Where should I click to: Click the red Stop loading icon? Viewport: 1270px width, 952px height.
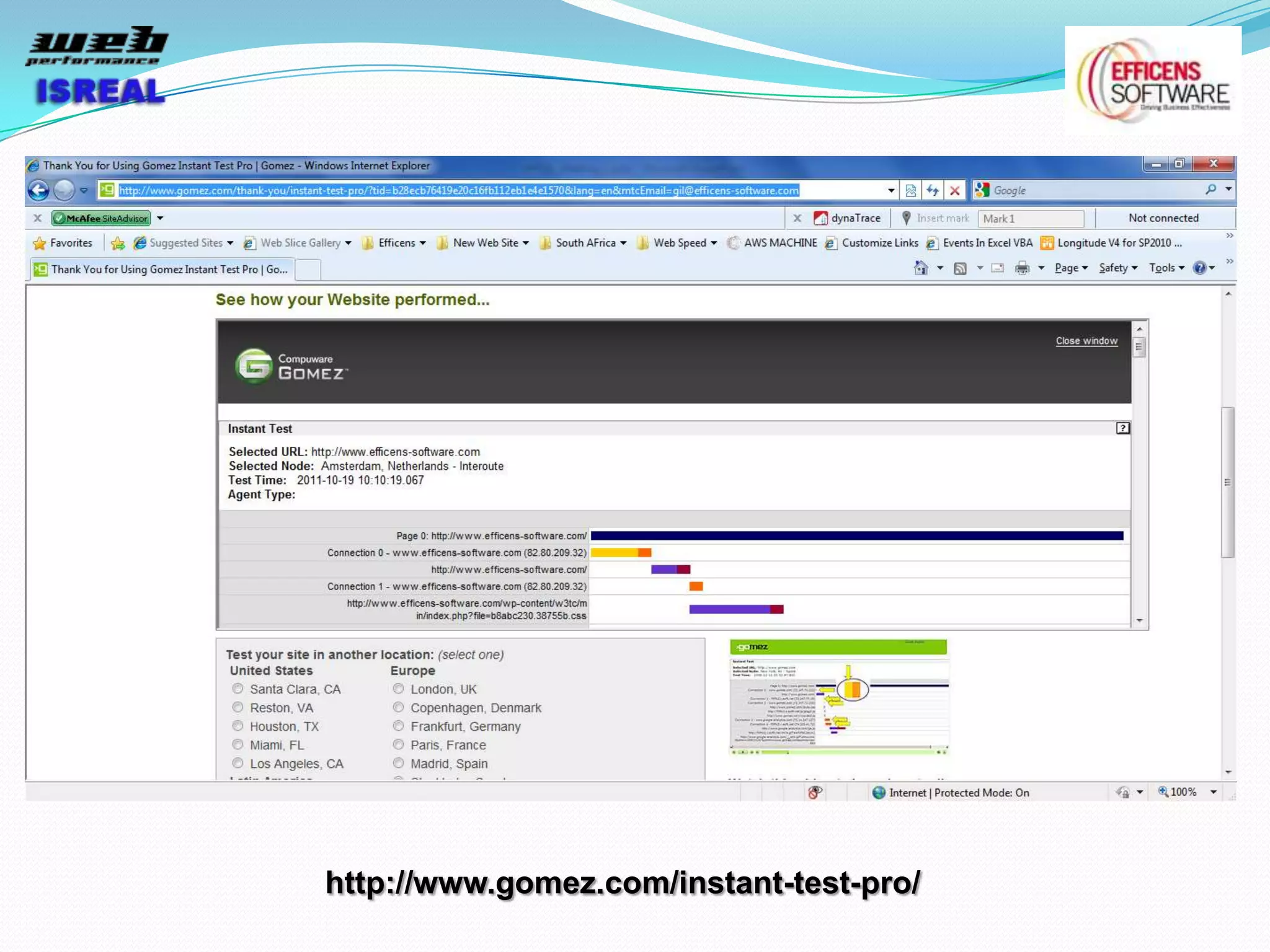(955, 190)
